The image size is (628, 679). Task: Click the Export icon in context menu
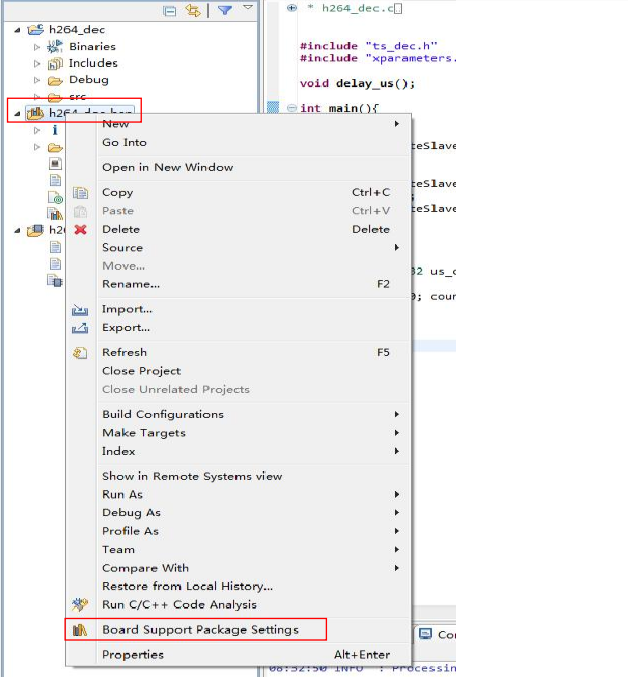click(x=81, y=328)
